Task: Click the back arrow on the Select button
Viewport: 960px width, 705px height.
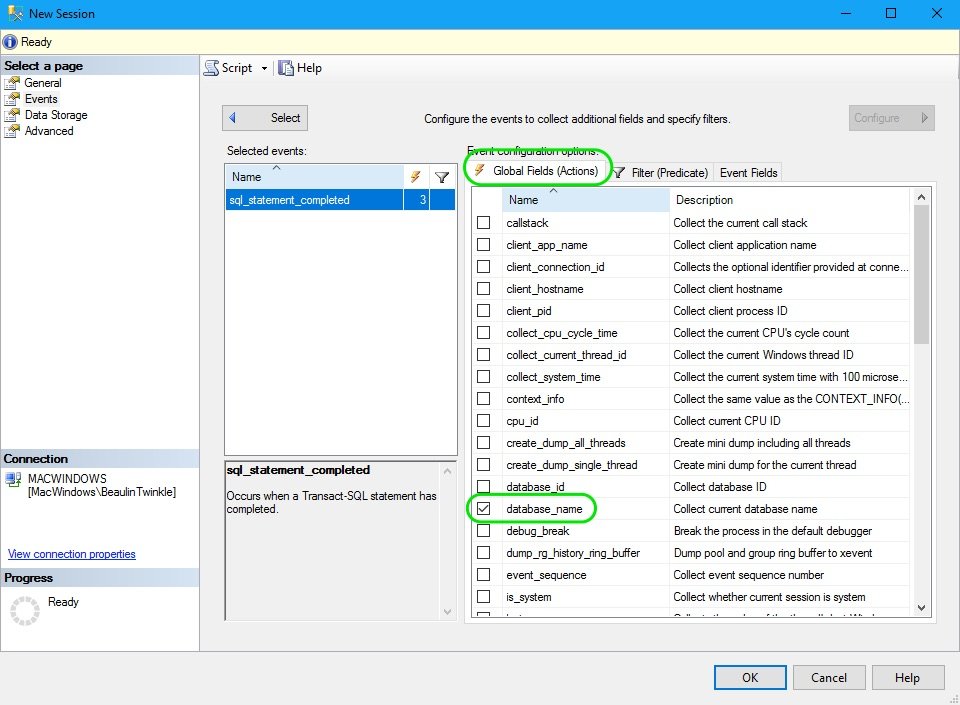Action: tap(235, 117)
